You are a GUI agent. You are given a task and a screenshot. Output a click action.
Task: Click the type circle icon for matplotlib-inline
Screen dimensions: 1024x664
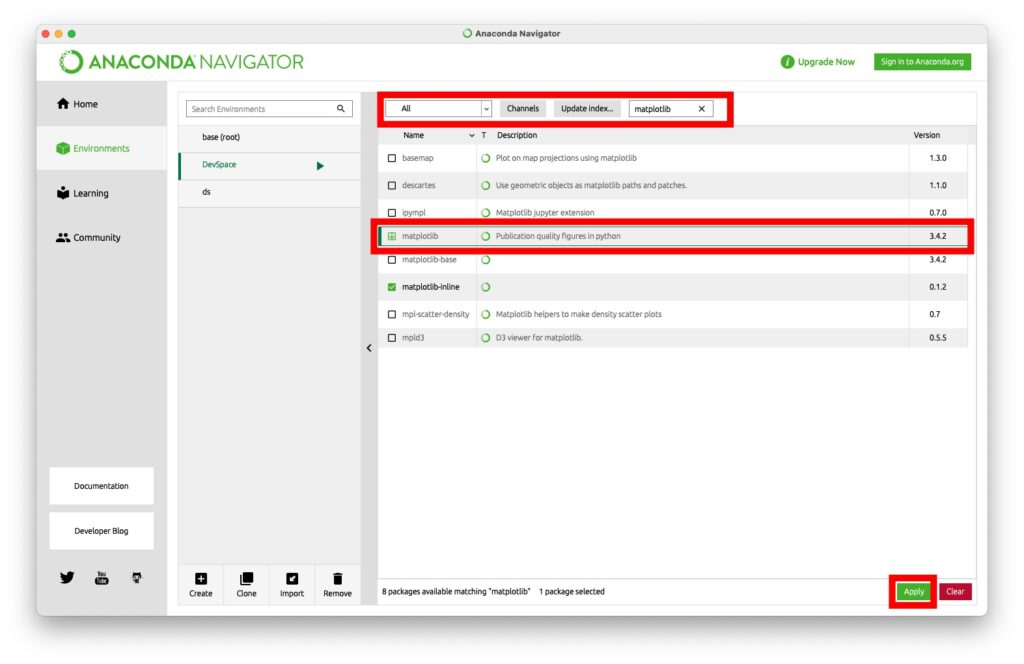(485, 287)
